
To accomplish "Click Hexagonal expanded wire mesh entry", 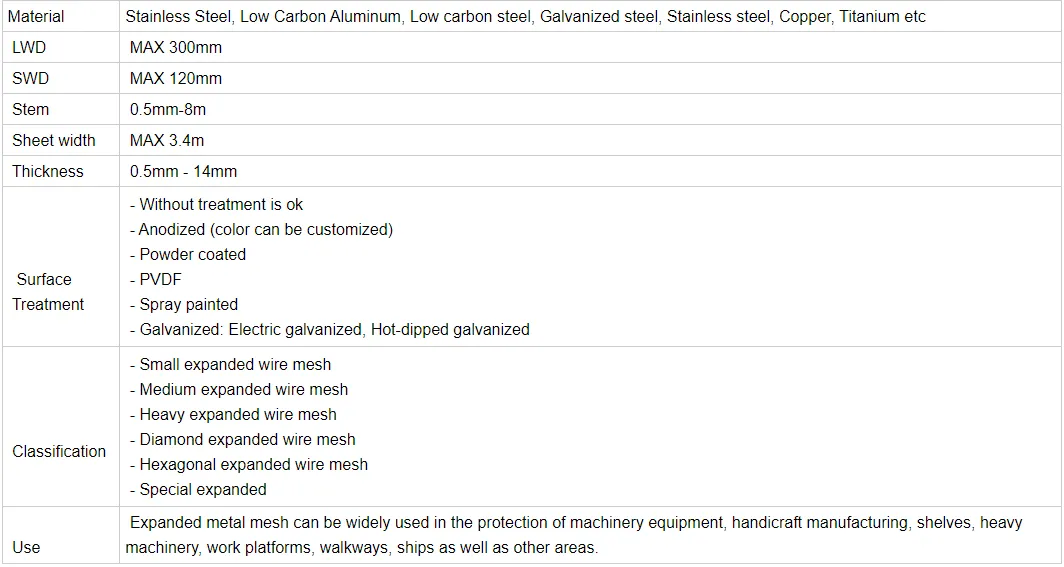I will tap(249, 464).
